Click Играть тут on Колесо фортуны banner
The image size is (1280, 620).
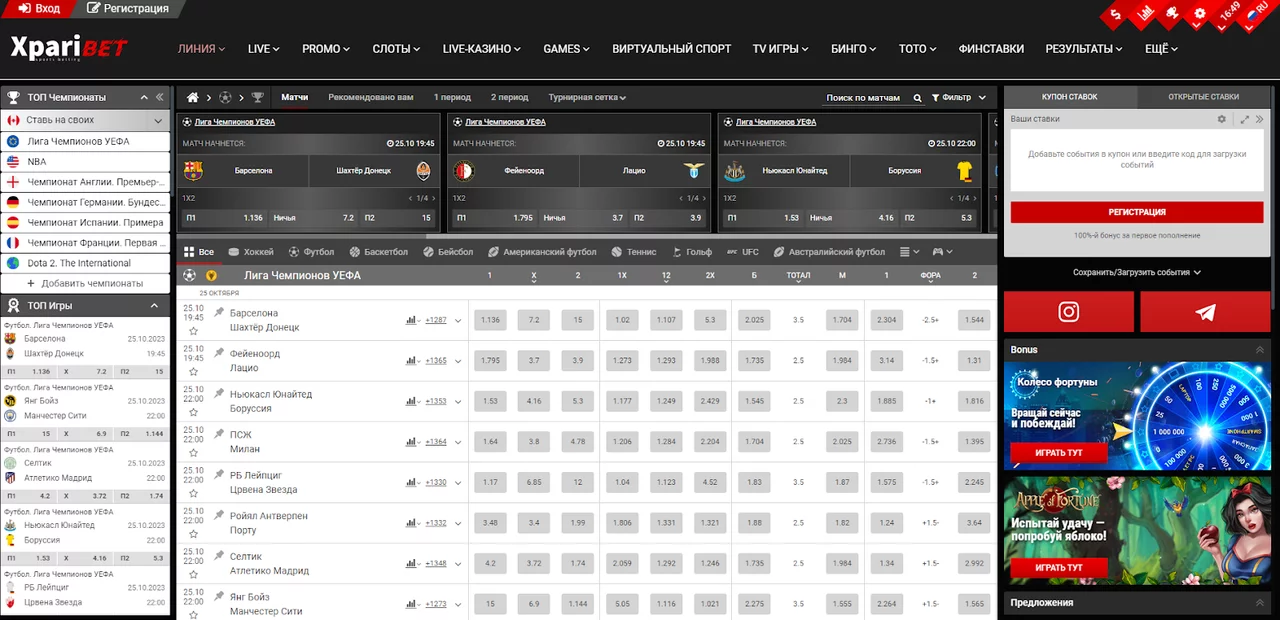coord(1059,452)
